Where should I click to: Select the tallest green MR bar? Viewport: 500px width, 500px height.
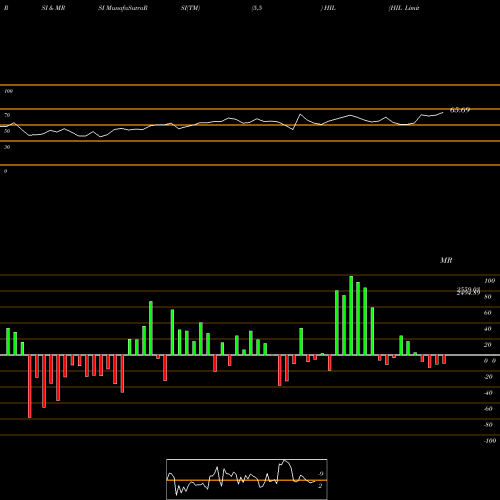tap(351, 315)
